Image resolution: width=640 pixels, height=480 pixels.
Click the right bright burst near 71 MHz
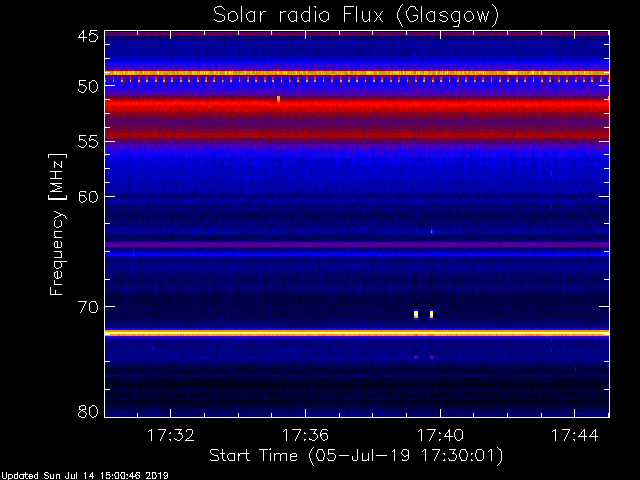tap(431, 314)
